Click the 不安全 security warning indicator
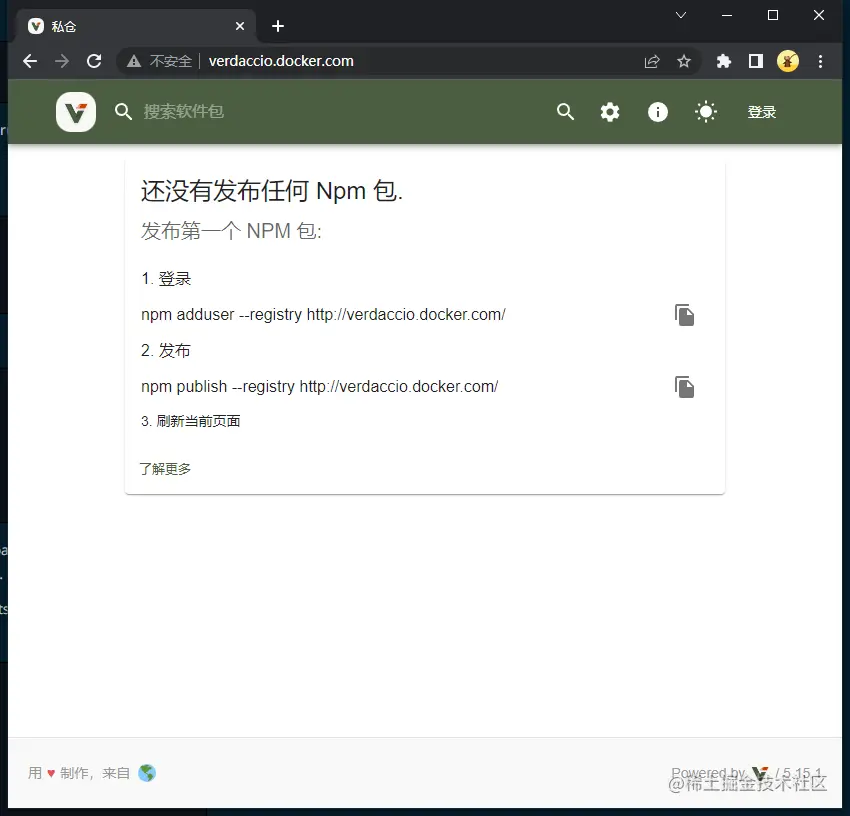This screenshot has height=816, width=850. click(159, 61)
